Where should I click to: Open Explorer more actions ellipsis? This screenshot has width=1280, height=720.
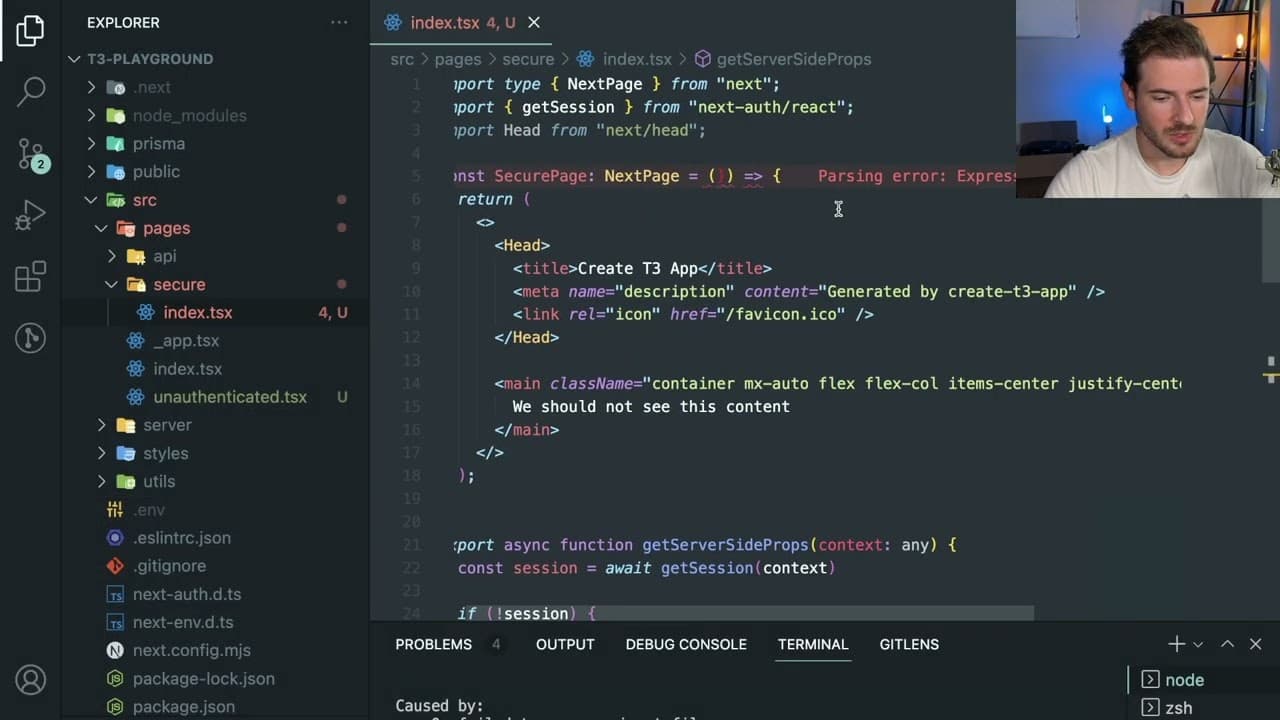[x=339, y=22]
